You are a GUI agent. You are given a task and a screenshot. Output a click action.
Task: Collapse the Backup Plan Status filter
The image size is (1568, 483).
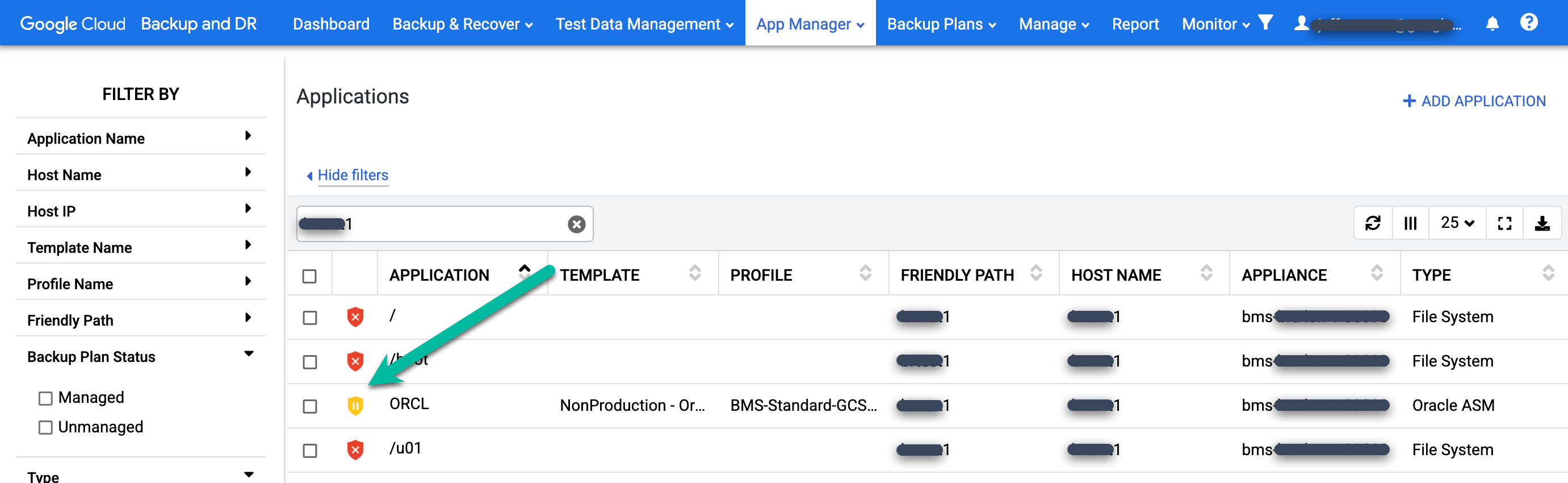[248, 354]
